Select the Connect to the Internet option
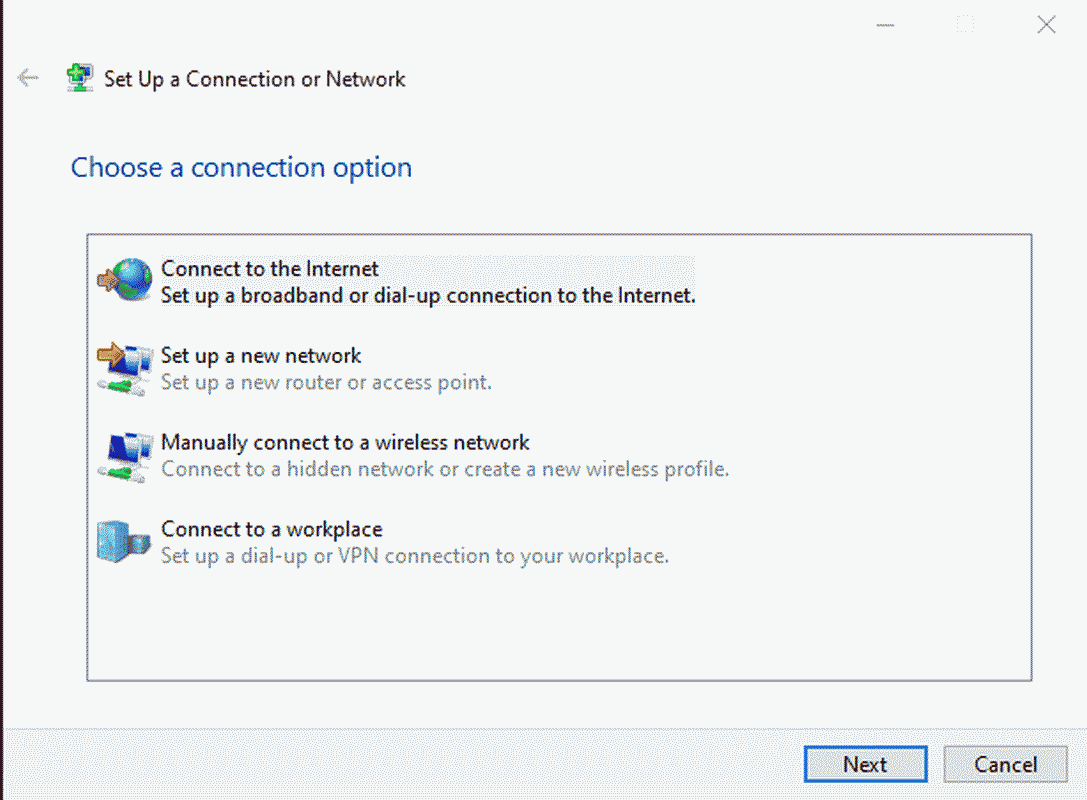This screenshot has height=800, width=1087. (x=428, y=281)
